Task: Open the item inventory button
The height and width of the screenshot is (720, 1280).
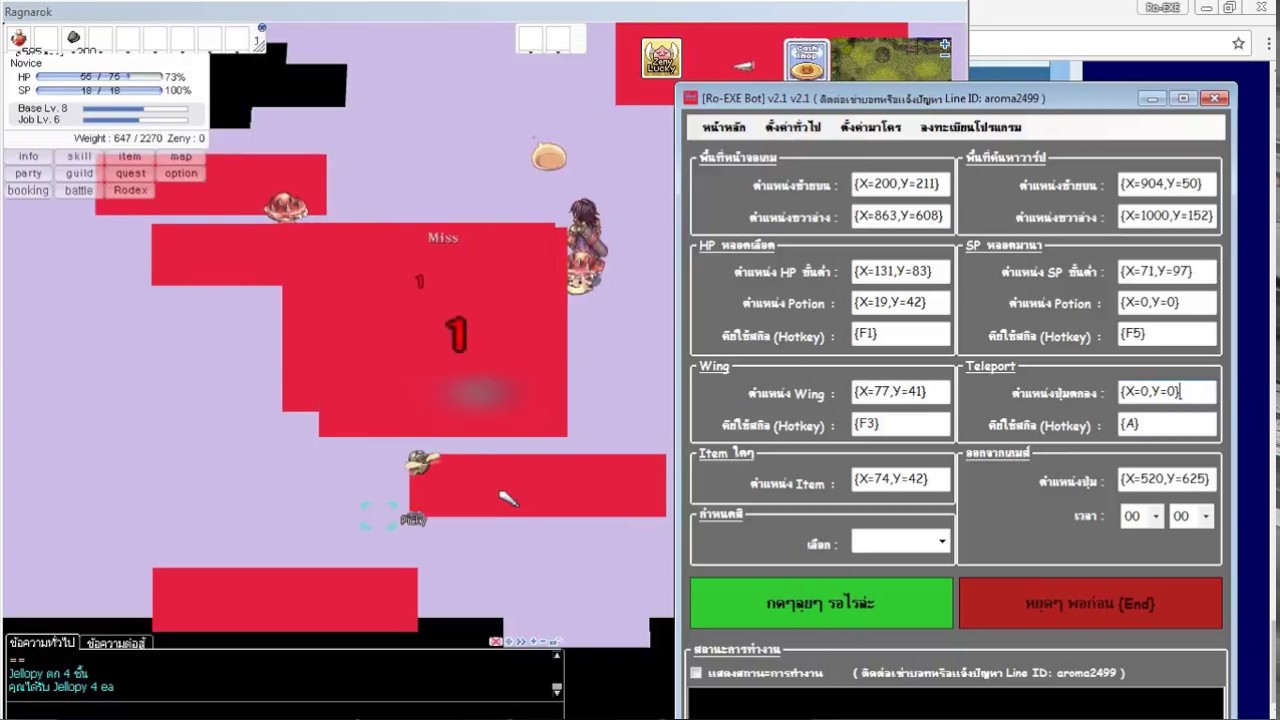Action: tap(130, 156)
